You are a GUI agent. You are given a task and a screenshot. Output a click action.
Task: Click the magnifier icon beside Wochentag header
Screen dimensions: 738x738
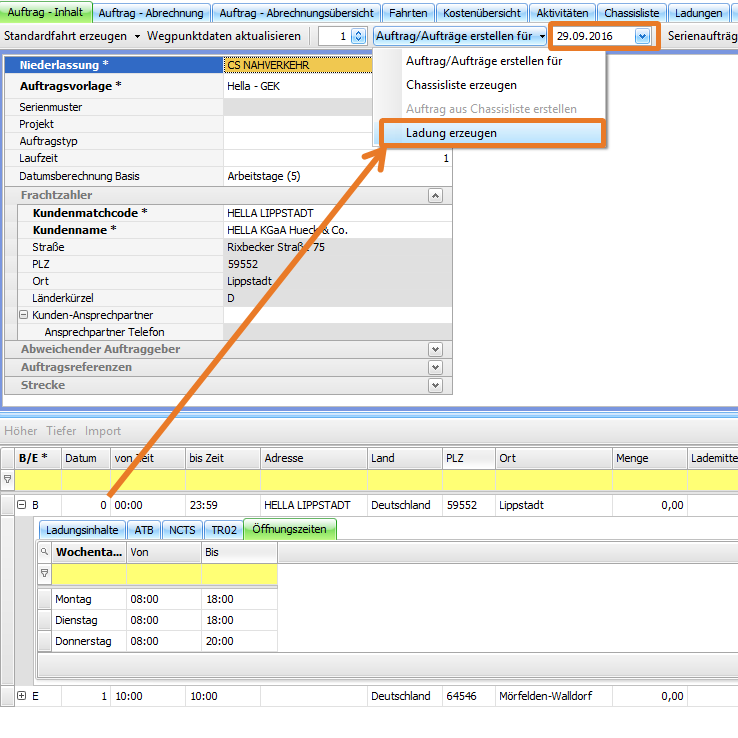tap(44, 551)
